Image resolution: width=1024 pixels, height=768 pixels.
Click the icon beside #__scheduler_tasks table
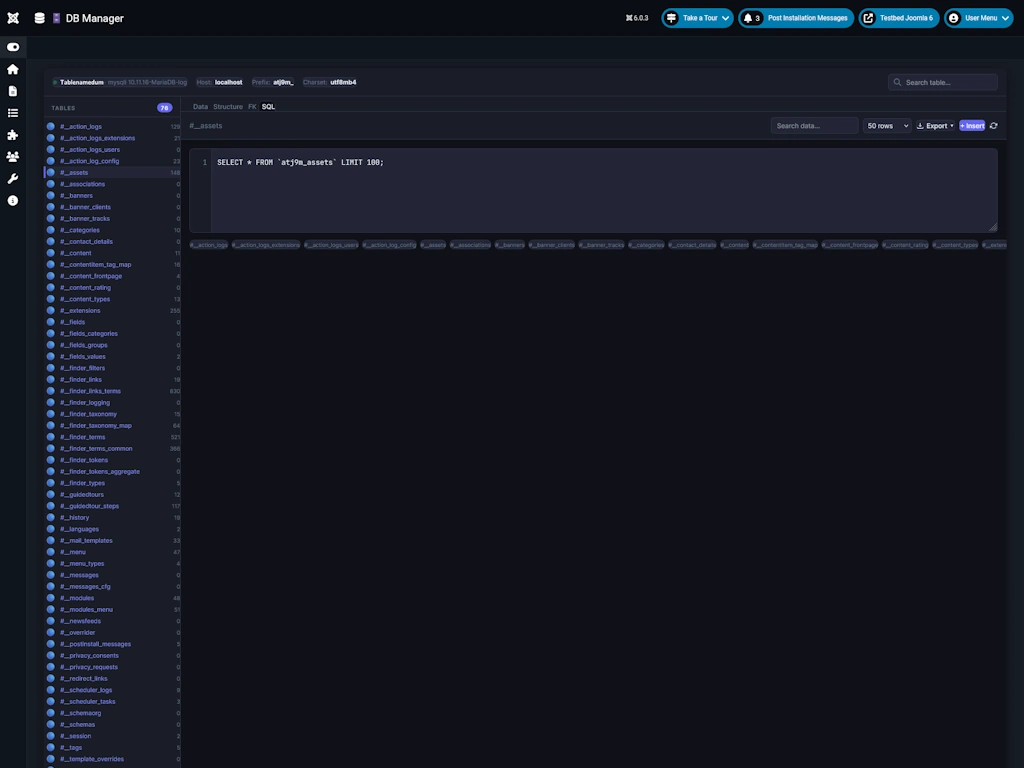point(51,701)
